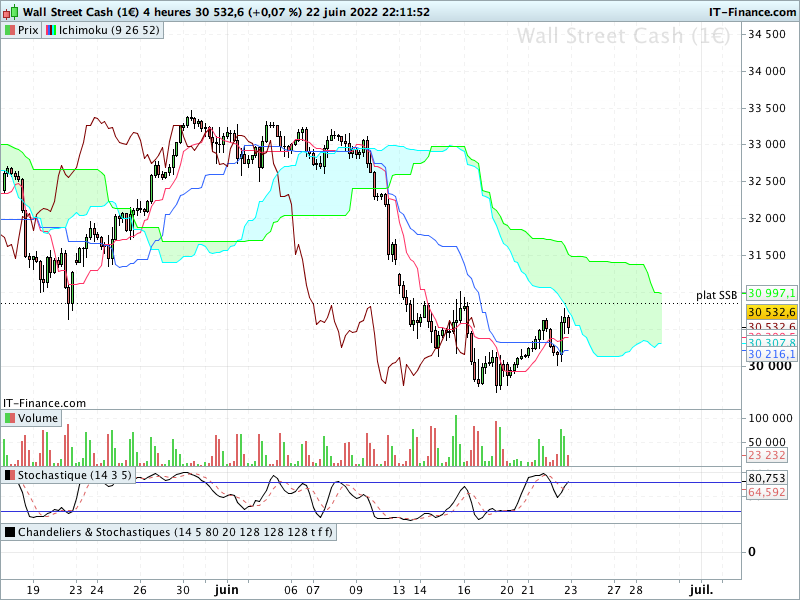
Task: Open the Ichimoku (9 26 52) settings label
Action: [x=109, y=30]
